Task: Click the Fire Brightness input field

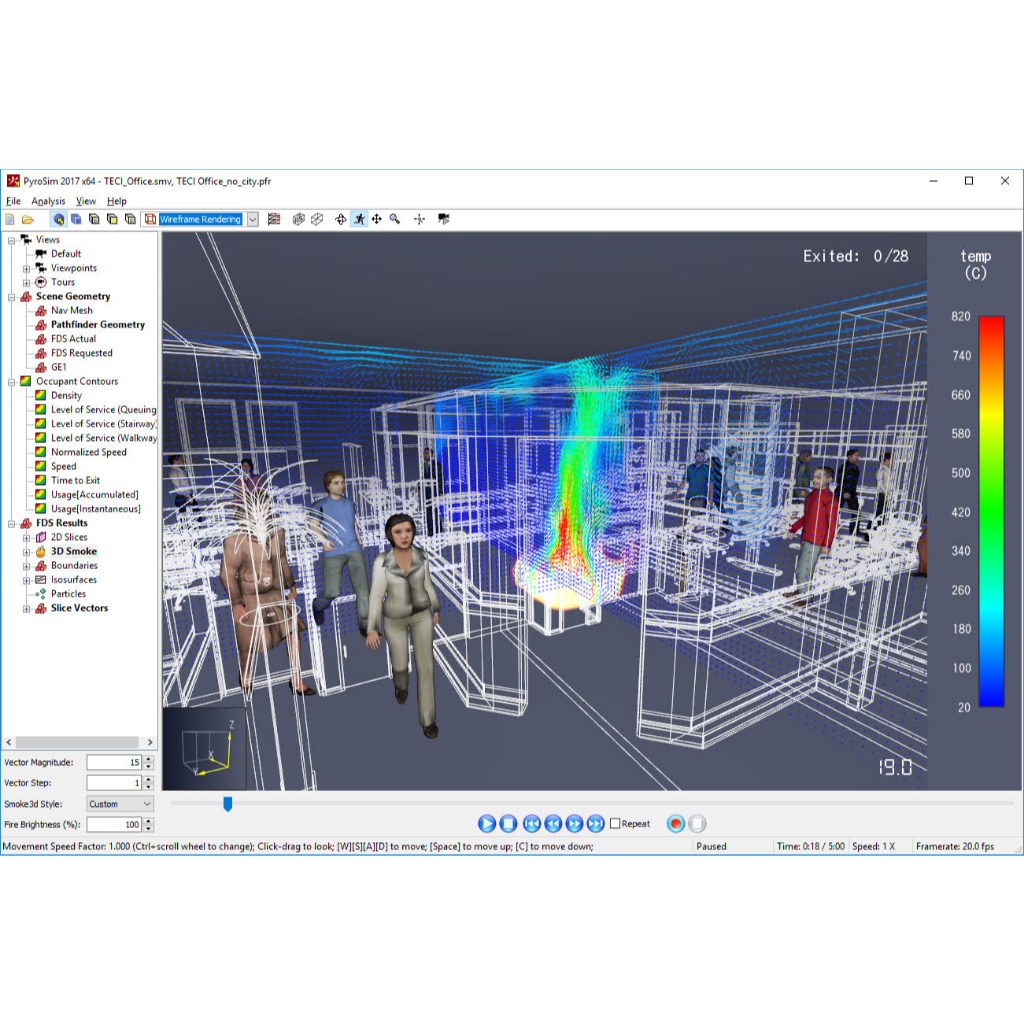Action: click(114, 825)
